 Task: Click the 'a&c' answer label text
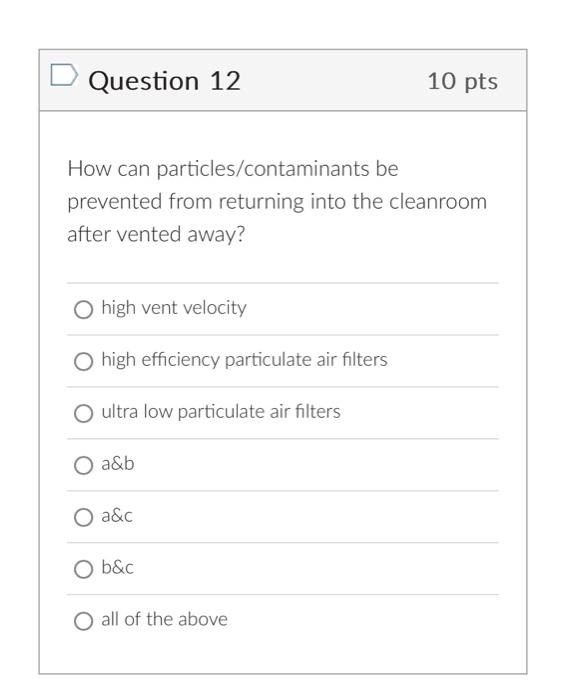117,516
